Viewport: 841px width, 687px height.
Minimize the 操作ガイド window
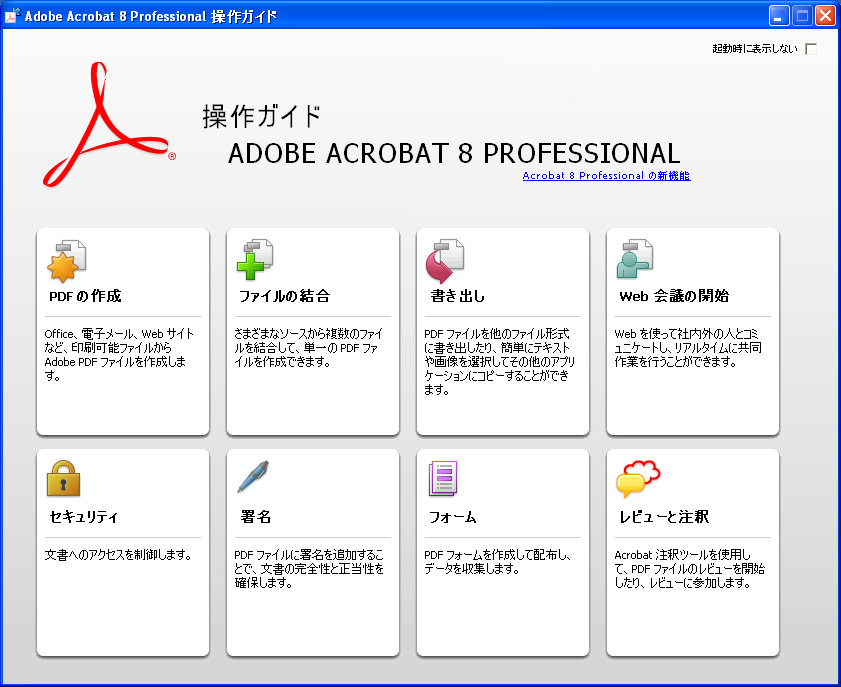coord(778,16)
